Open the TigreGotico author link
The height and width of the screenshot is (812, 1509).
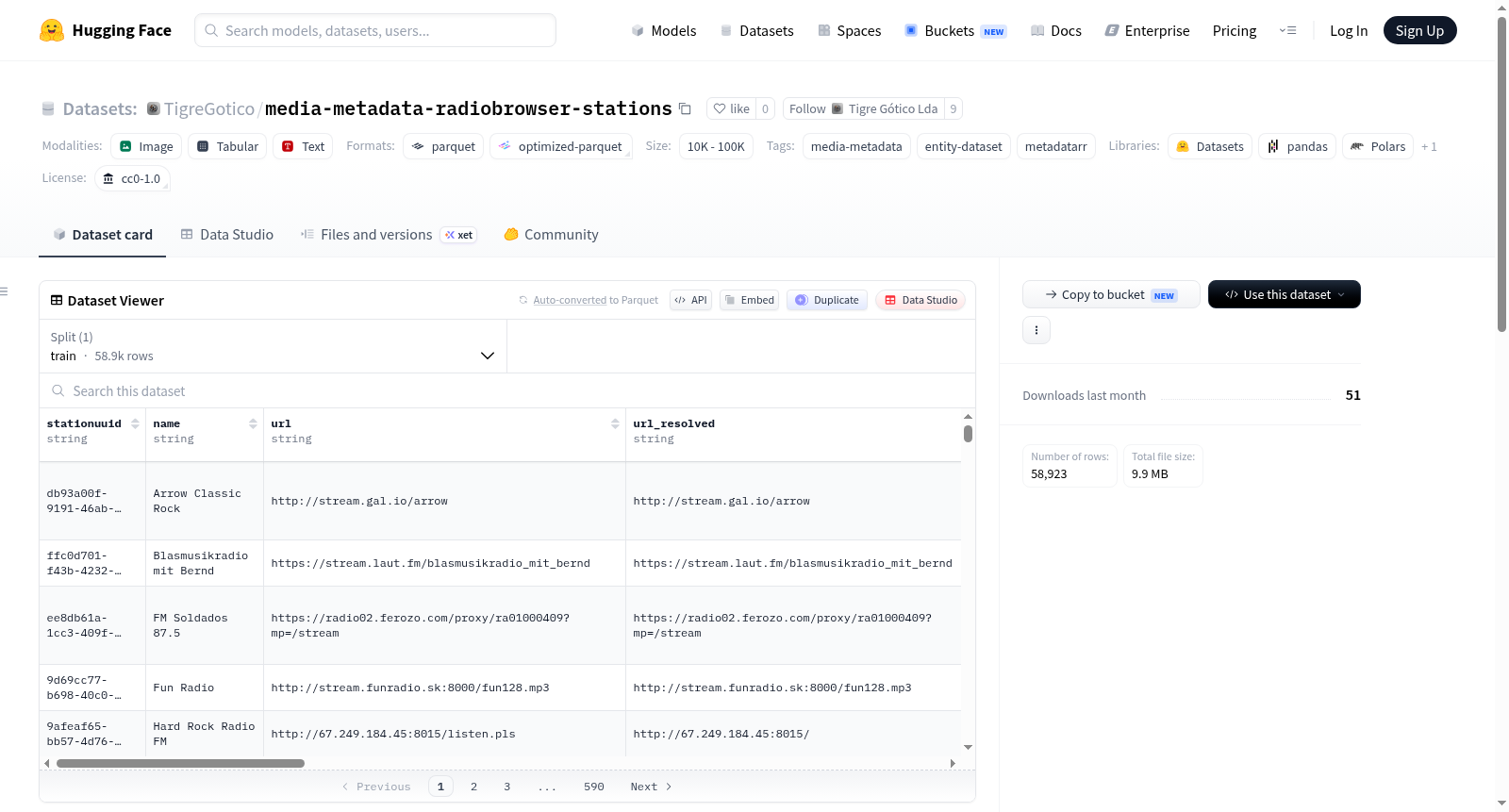209,108
